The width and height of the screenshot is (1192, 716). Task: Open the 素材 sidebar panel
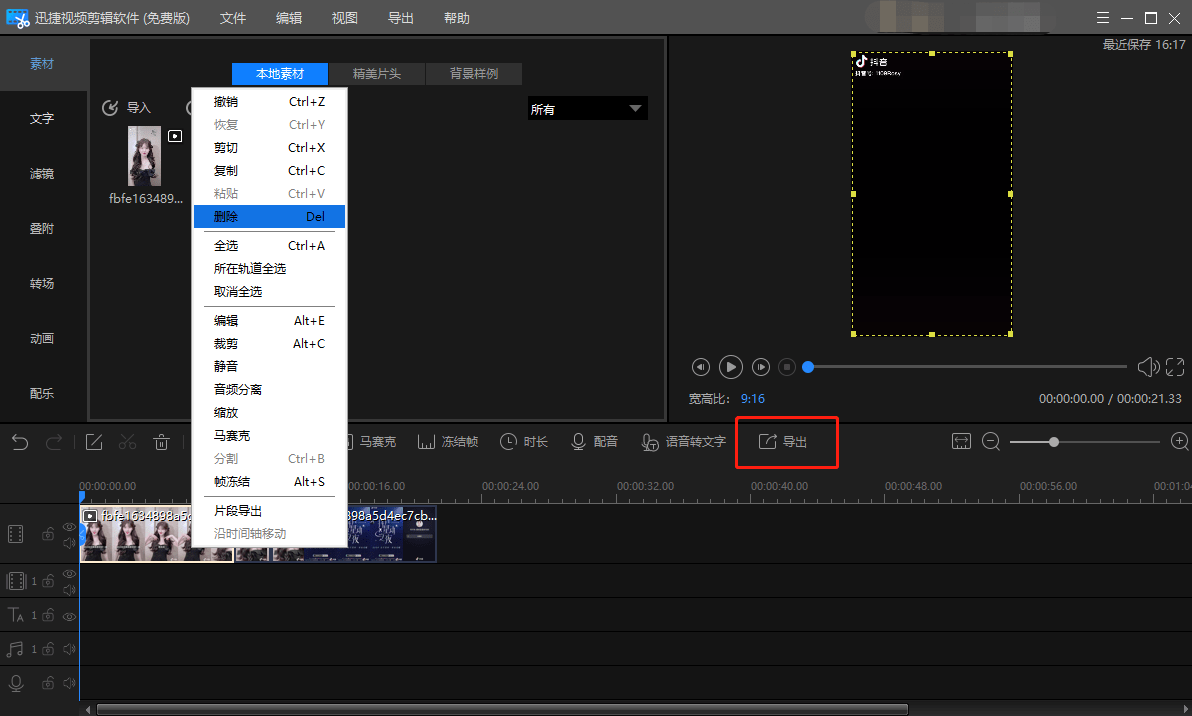pyautogui.click(x=42, y=64)
